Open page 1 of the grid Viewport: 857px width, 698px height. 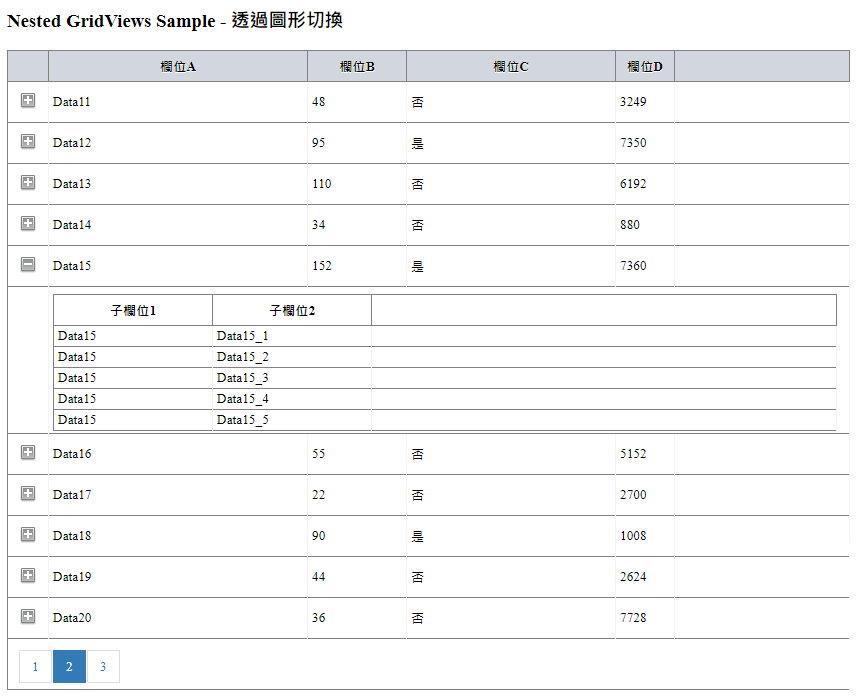pyautogui.click(x=35, y=666)
